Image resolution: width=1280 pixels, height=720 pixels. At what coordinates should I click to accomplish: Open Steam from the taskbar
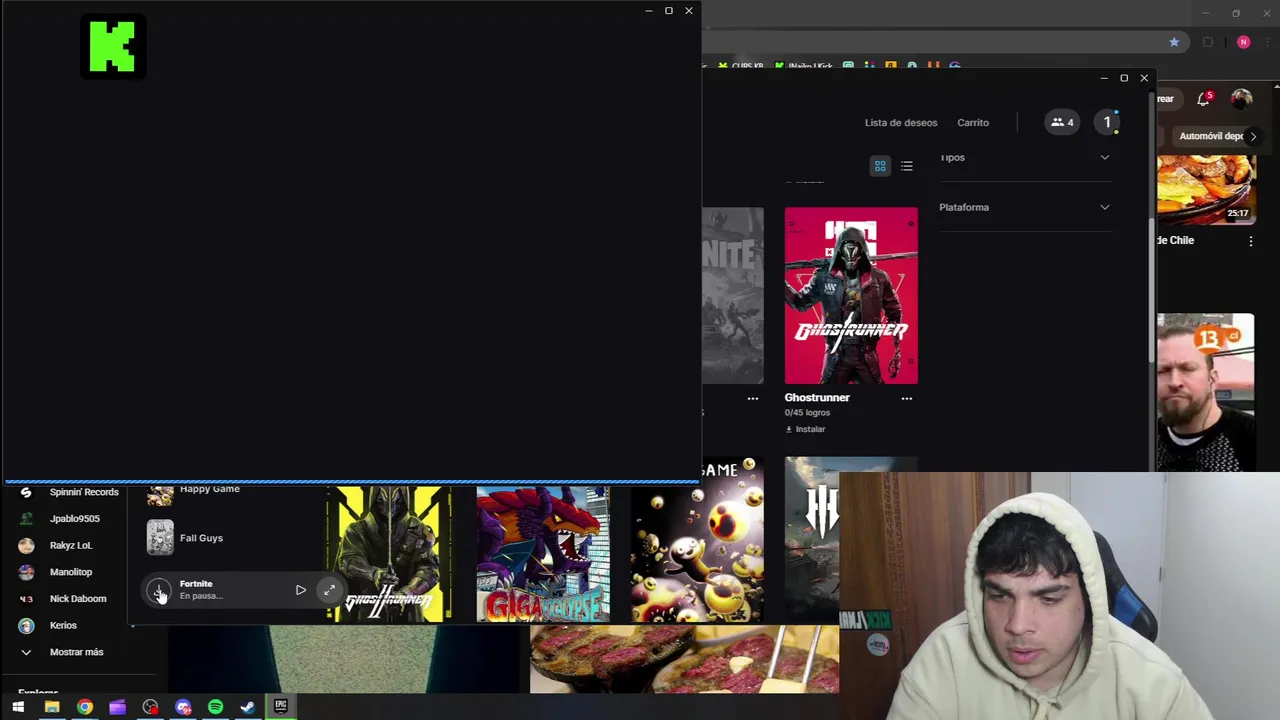coord(248,707)
